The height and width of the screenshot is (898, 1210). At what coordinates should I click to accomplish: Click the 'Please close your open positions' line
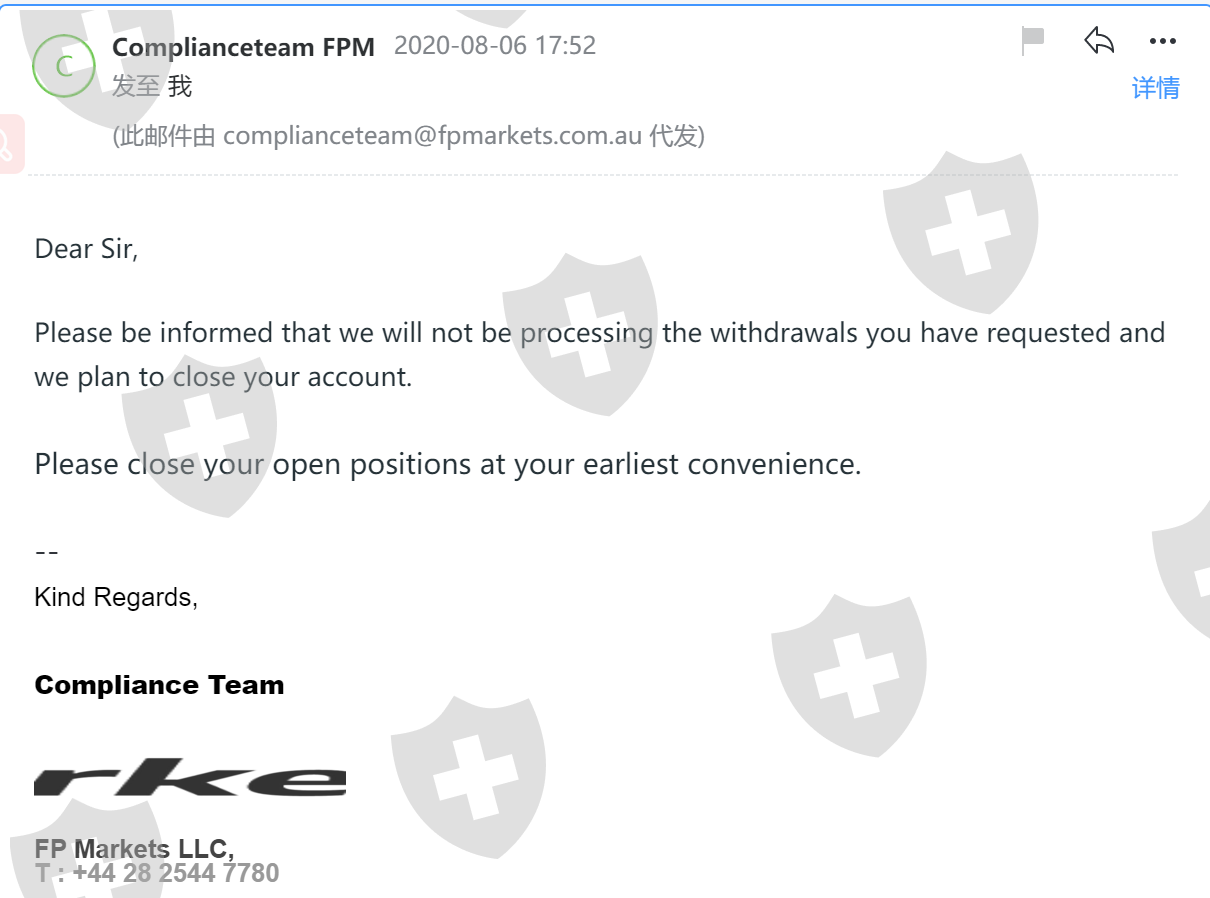[x=447, y=464]
